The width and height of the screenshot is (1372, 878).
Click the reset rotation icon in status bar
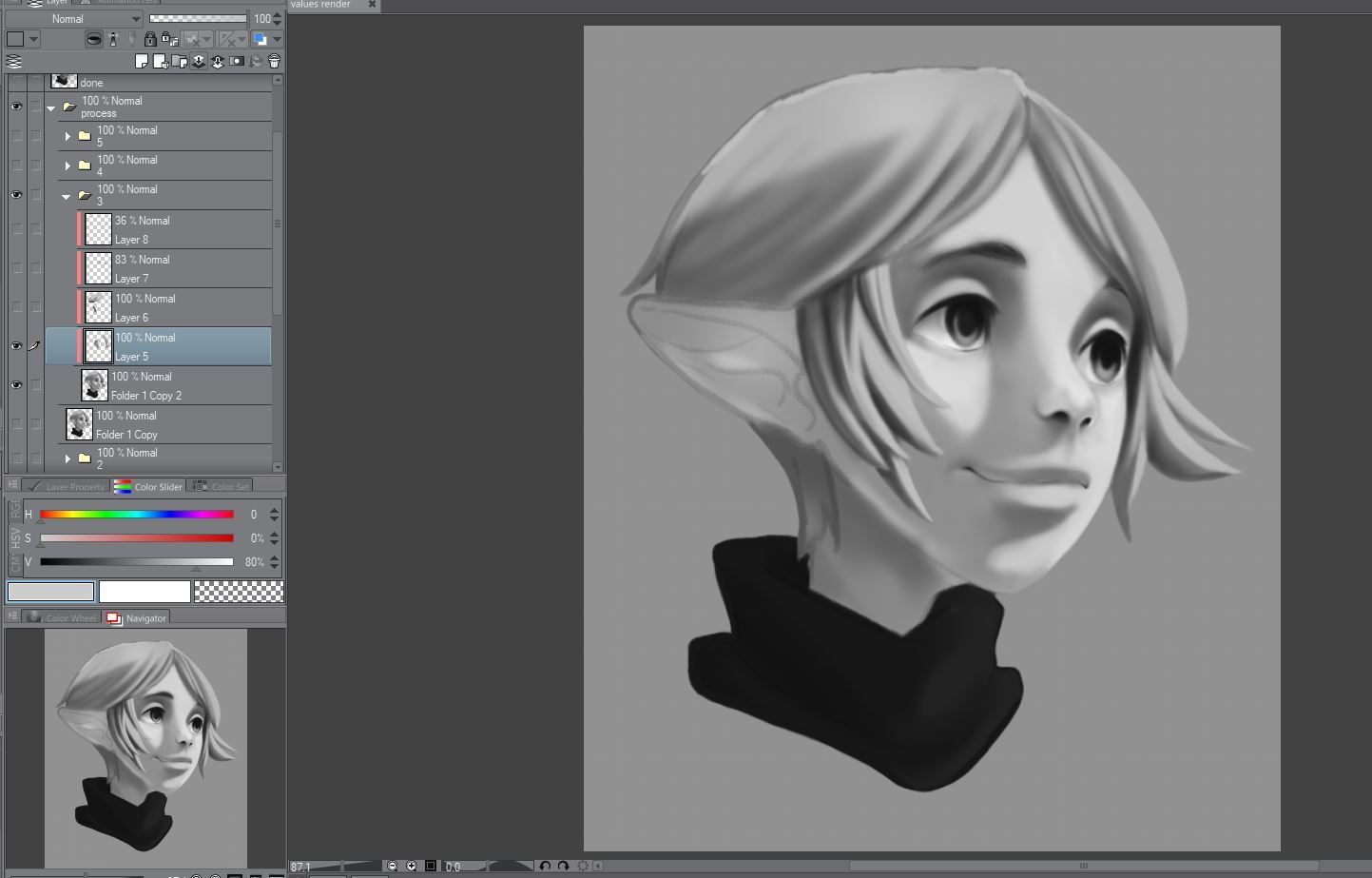583,866
